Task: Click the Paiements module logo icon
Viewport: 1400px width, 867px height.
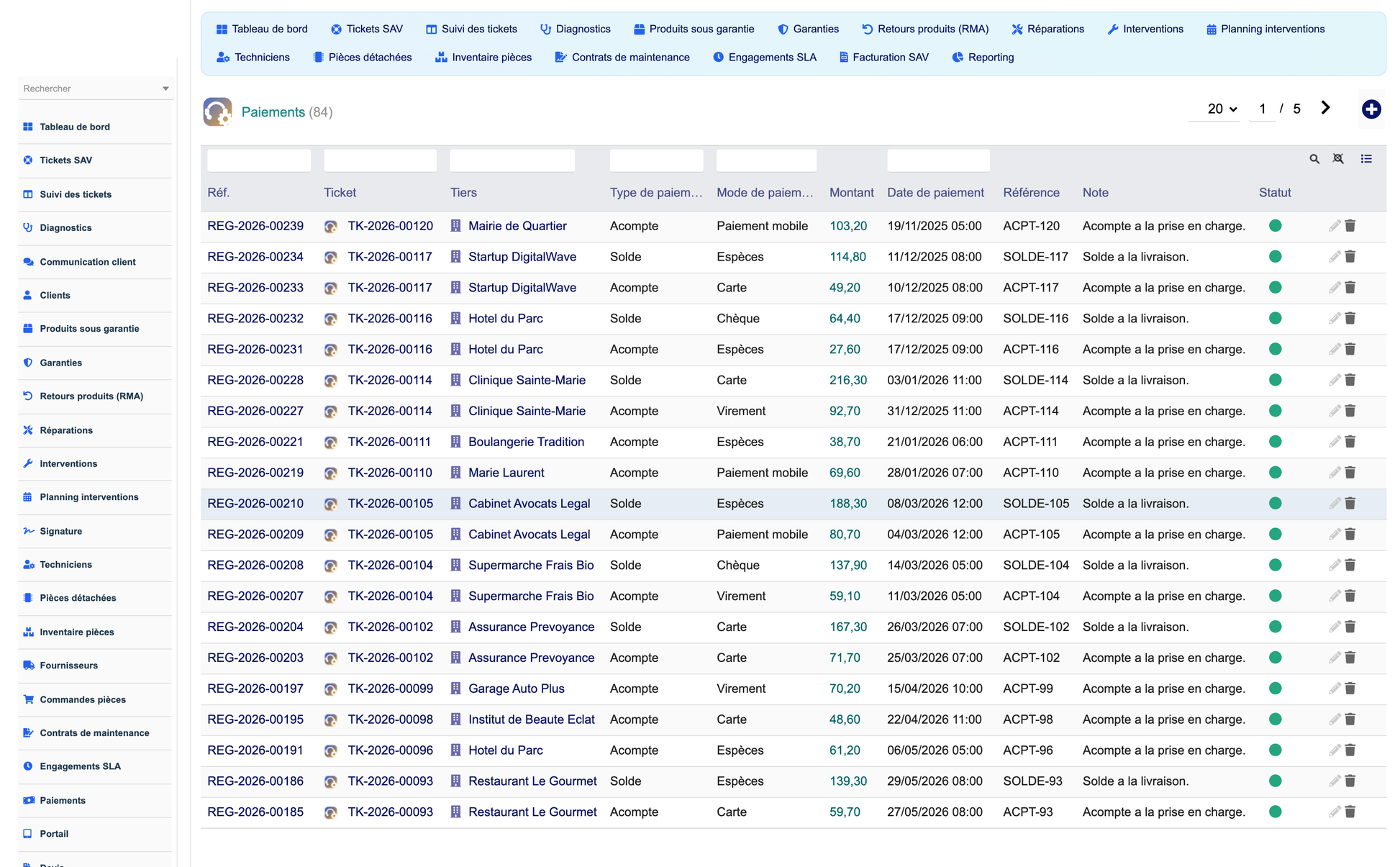Action: pos(217,112)
